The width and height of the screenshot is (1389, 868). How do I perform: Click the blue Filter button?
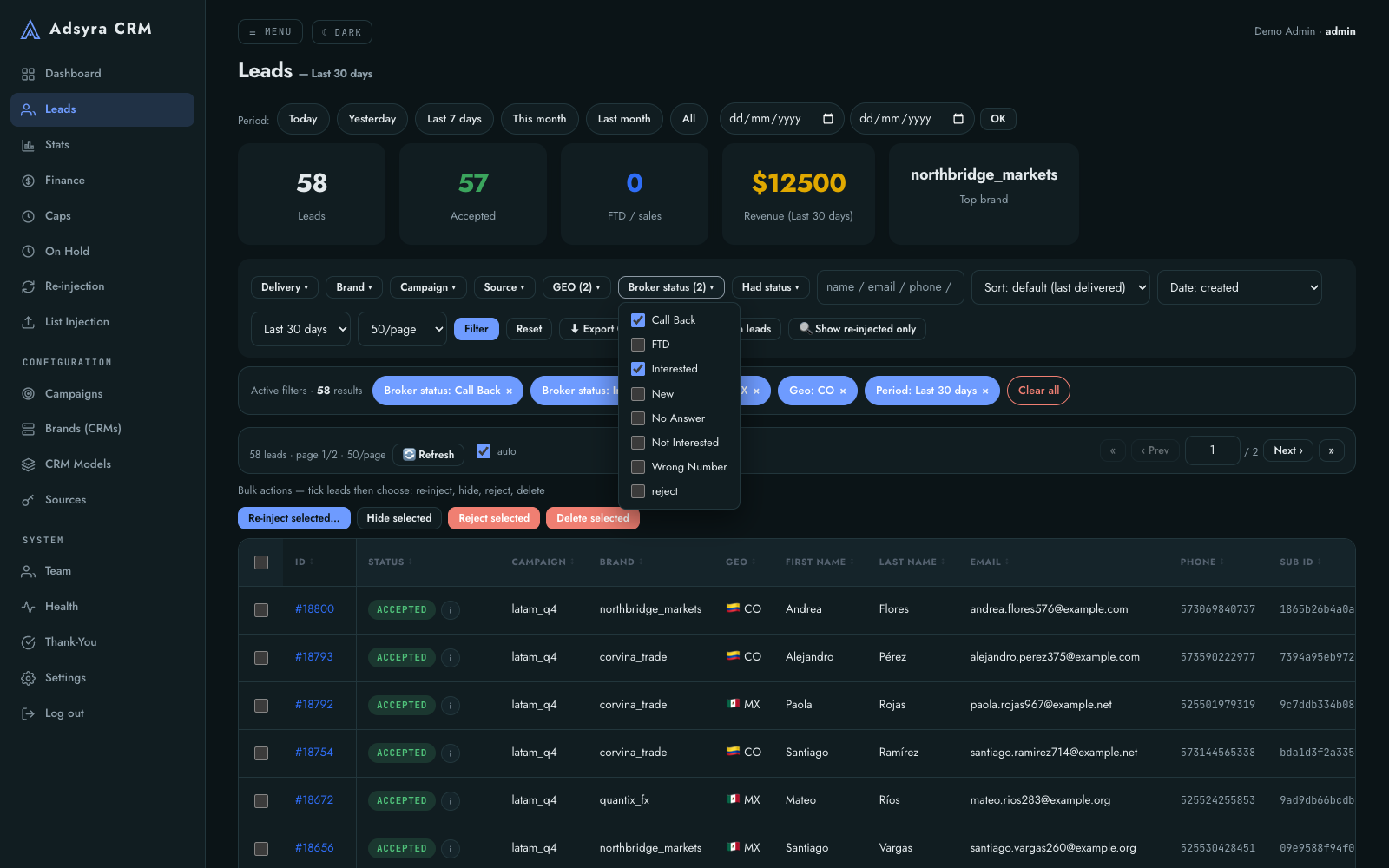[477, 329]
